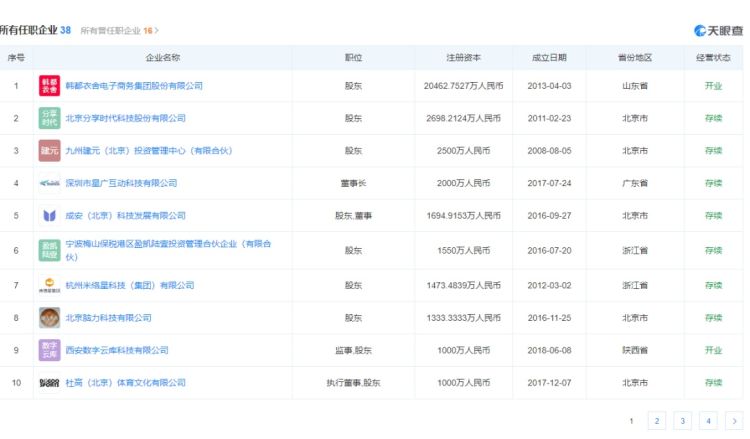
Task: Open 西安数字云库科技有限公司 link
Action: (117, 351)
